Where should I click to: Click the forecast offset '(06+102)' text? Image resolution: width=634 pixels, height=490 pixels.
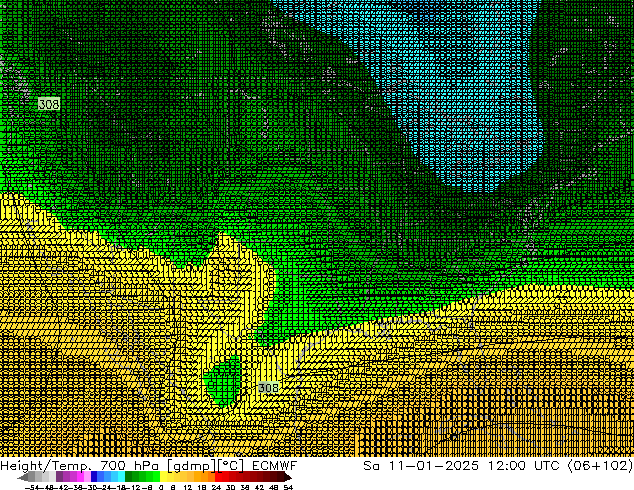click(600, 465)
